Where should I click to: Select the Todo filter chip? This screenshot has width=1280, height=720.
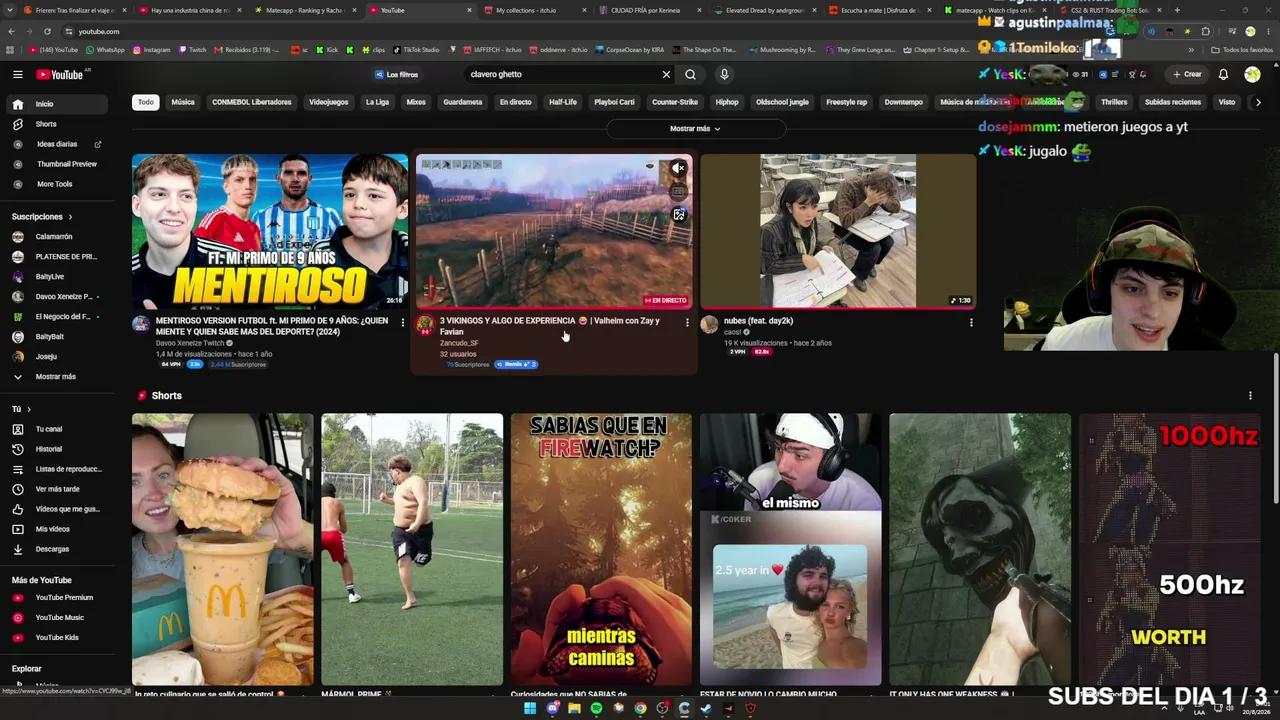[146, 102]
